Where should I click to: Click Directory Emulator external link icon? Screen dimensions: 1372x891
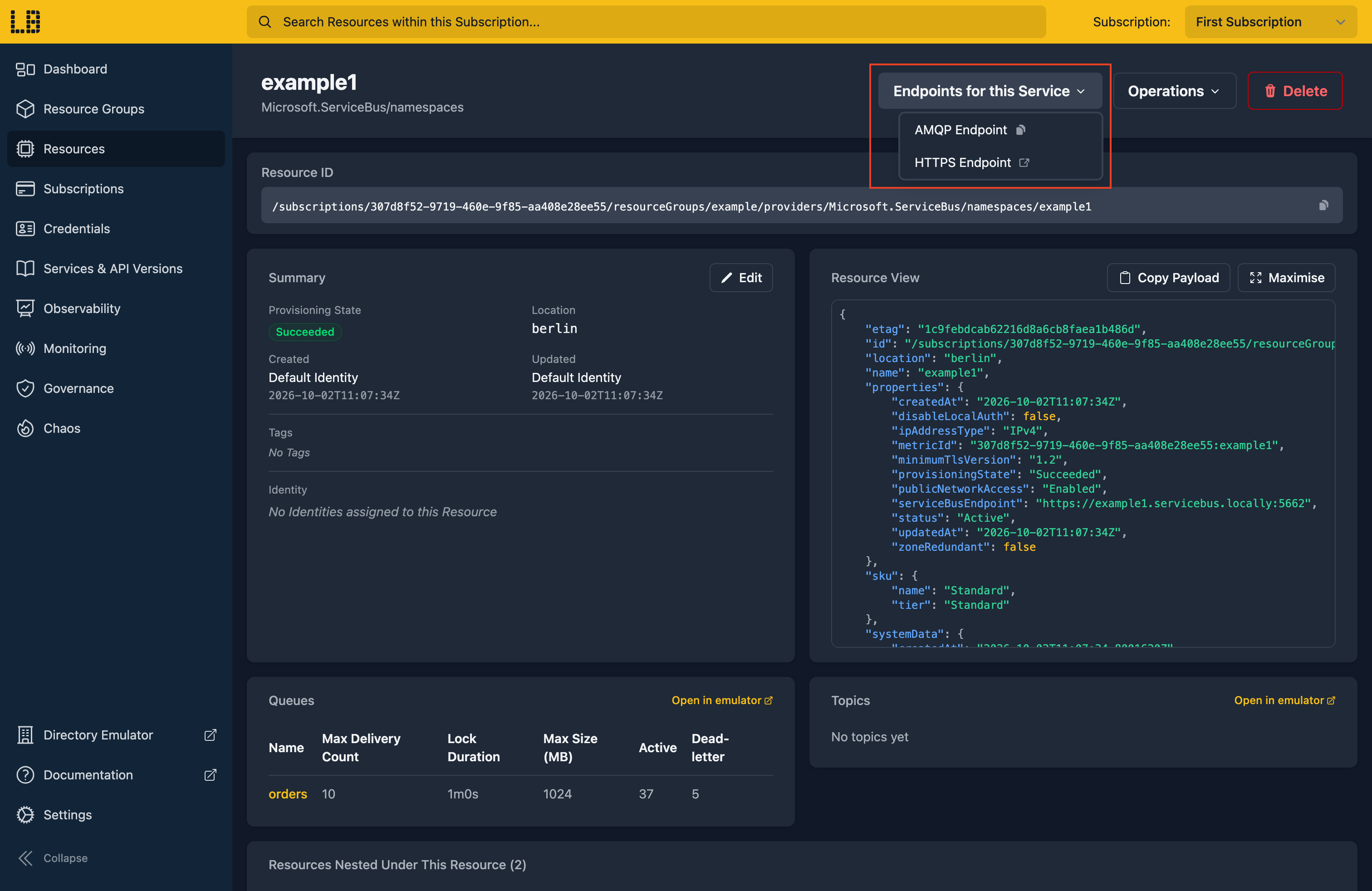coord(211,735)
